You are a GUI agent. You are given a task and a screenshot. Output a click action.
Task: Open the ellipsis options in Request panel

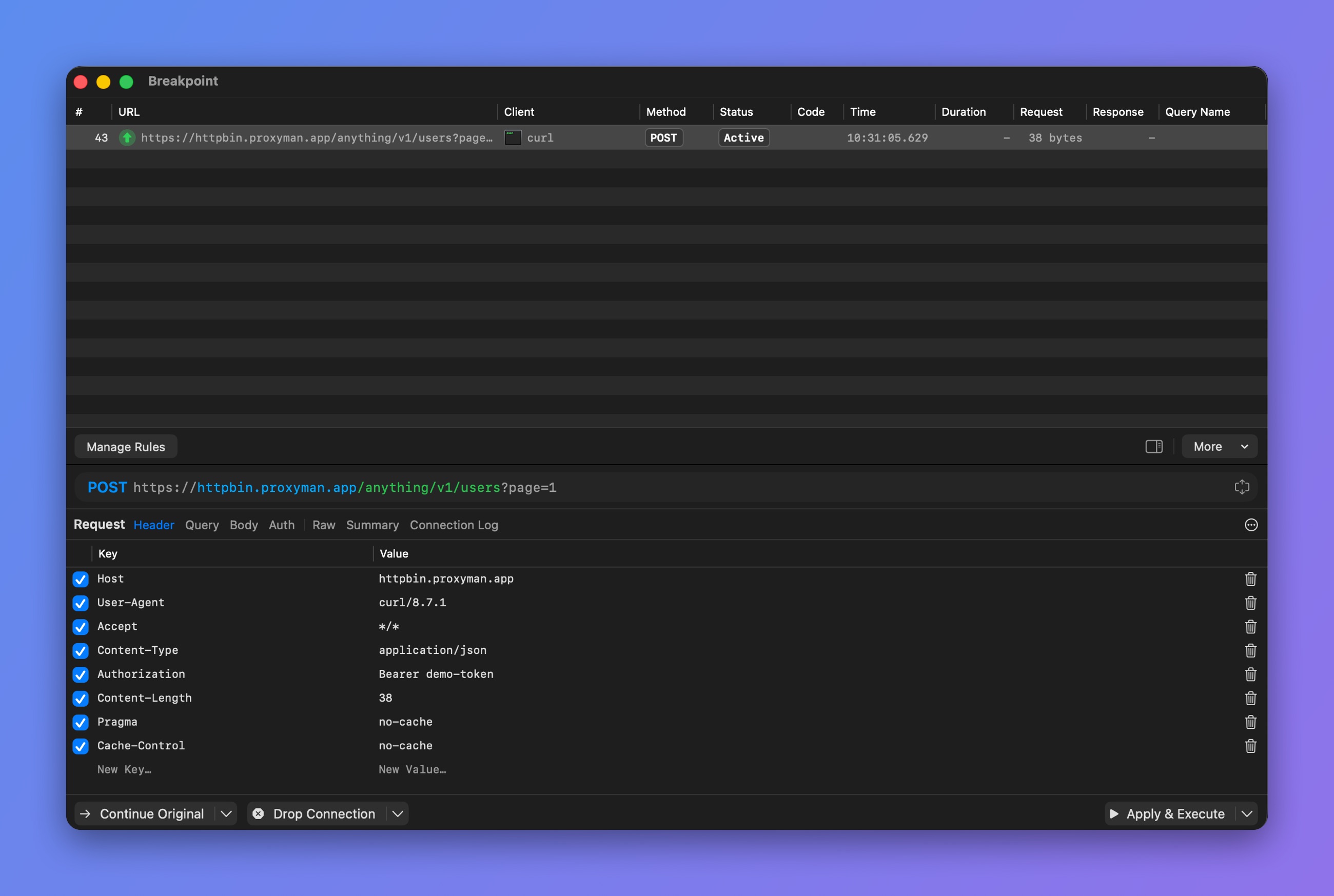1251,525
